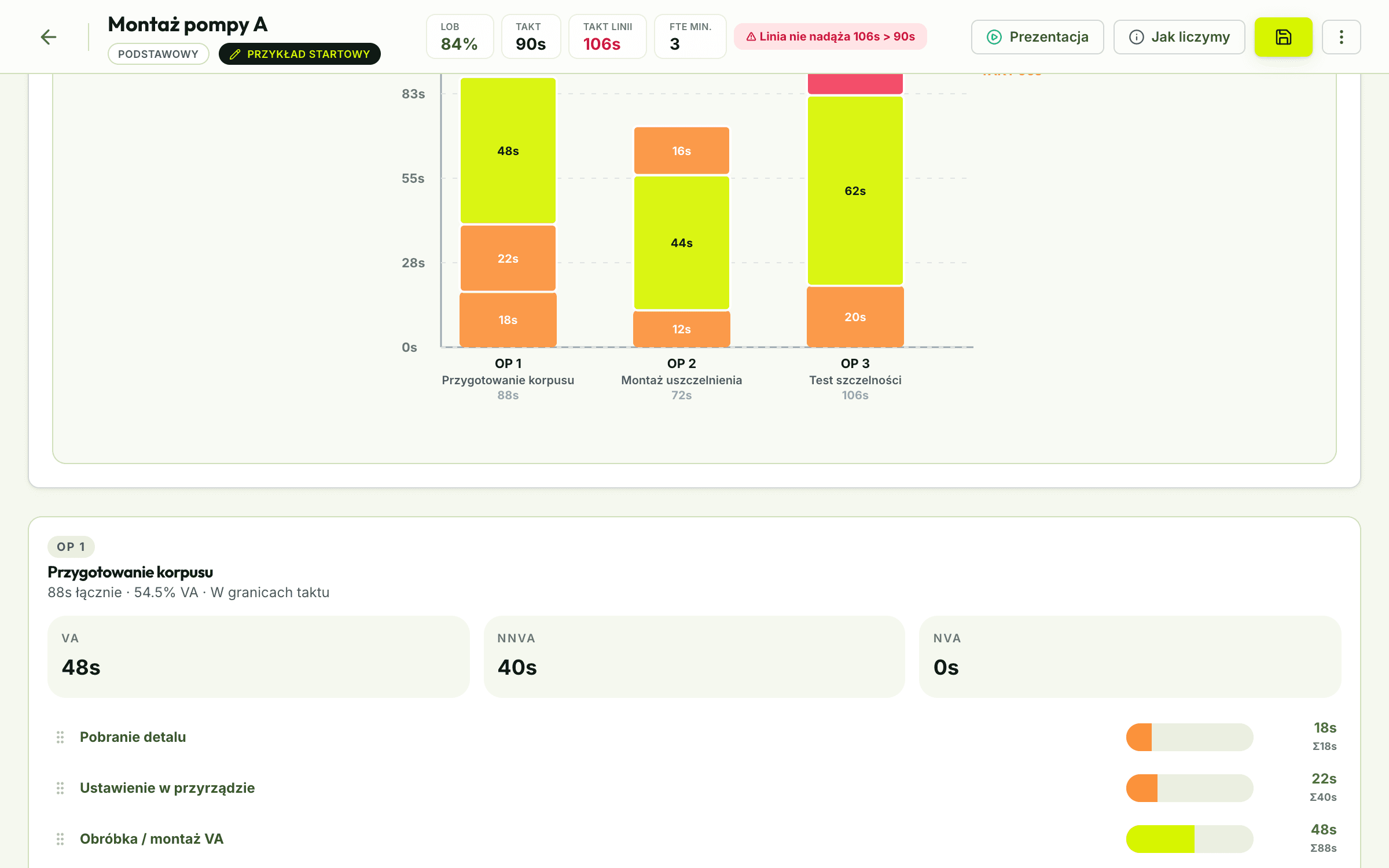Image resolution: width=1389 pixels, height=868 pixels.
Task: Click the drag handle beside Pobranie detalu
Action: coord(60,737)
